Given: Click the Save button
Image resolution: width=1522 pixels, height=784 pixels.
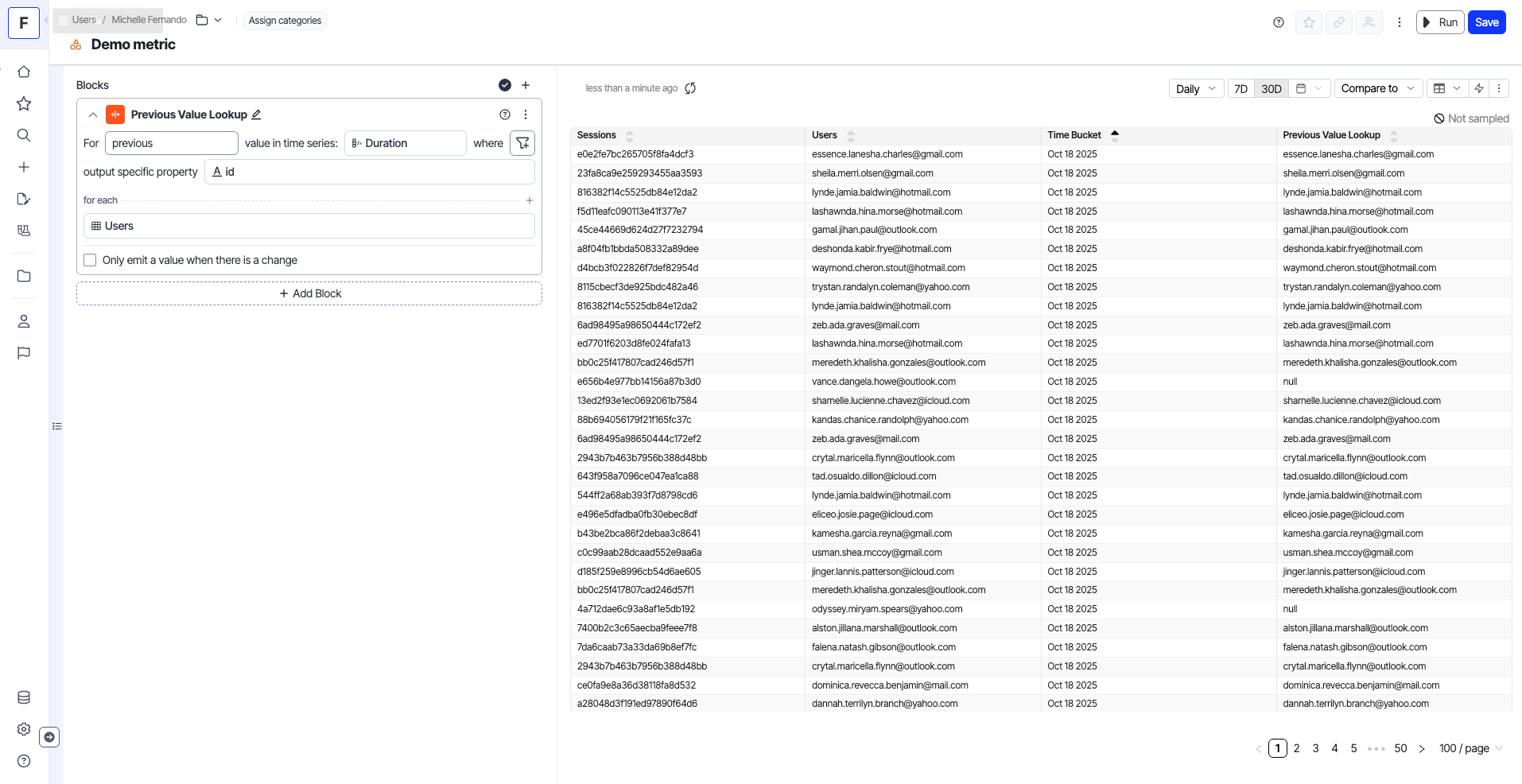Looking at the screenshot, I should [1486, 22].
